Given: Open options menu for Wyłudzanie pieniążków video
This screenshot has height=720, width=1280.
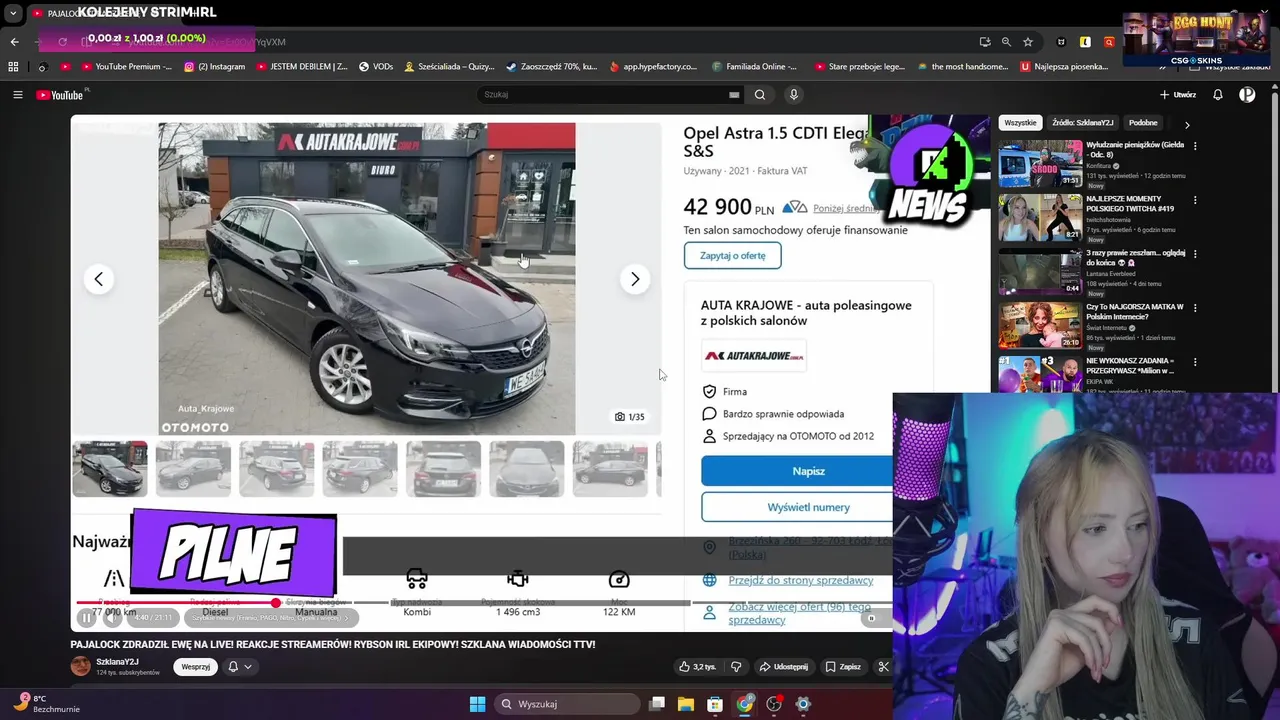Looking at the screenshot, I should coord(1195,146).
